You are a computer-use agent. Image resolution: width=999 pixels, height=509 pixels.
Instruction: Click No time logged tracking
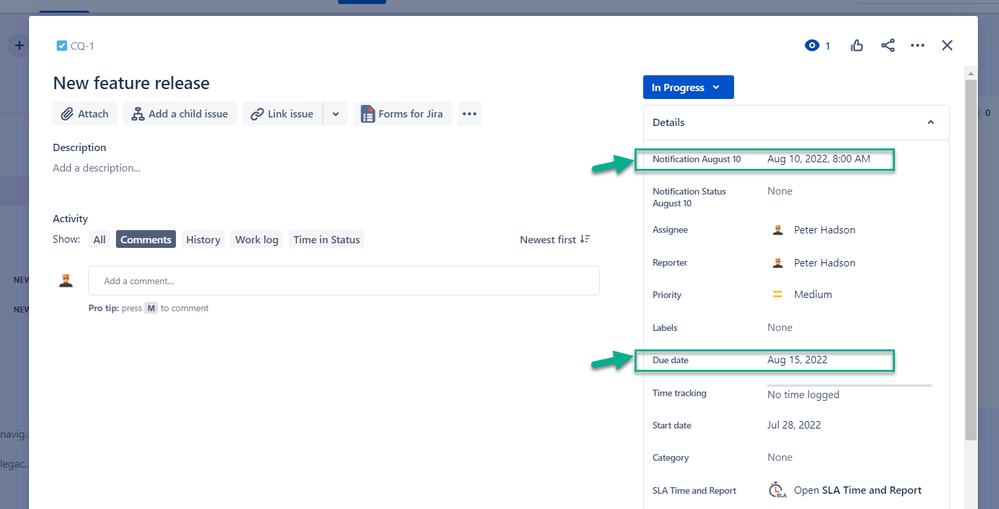point(803,395)
